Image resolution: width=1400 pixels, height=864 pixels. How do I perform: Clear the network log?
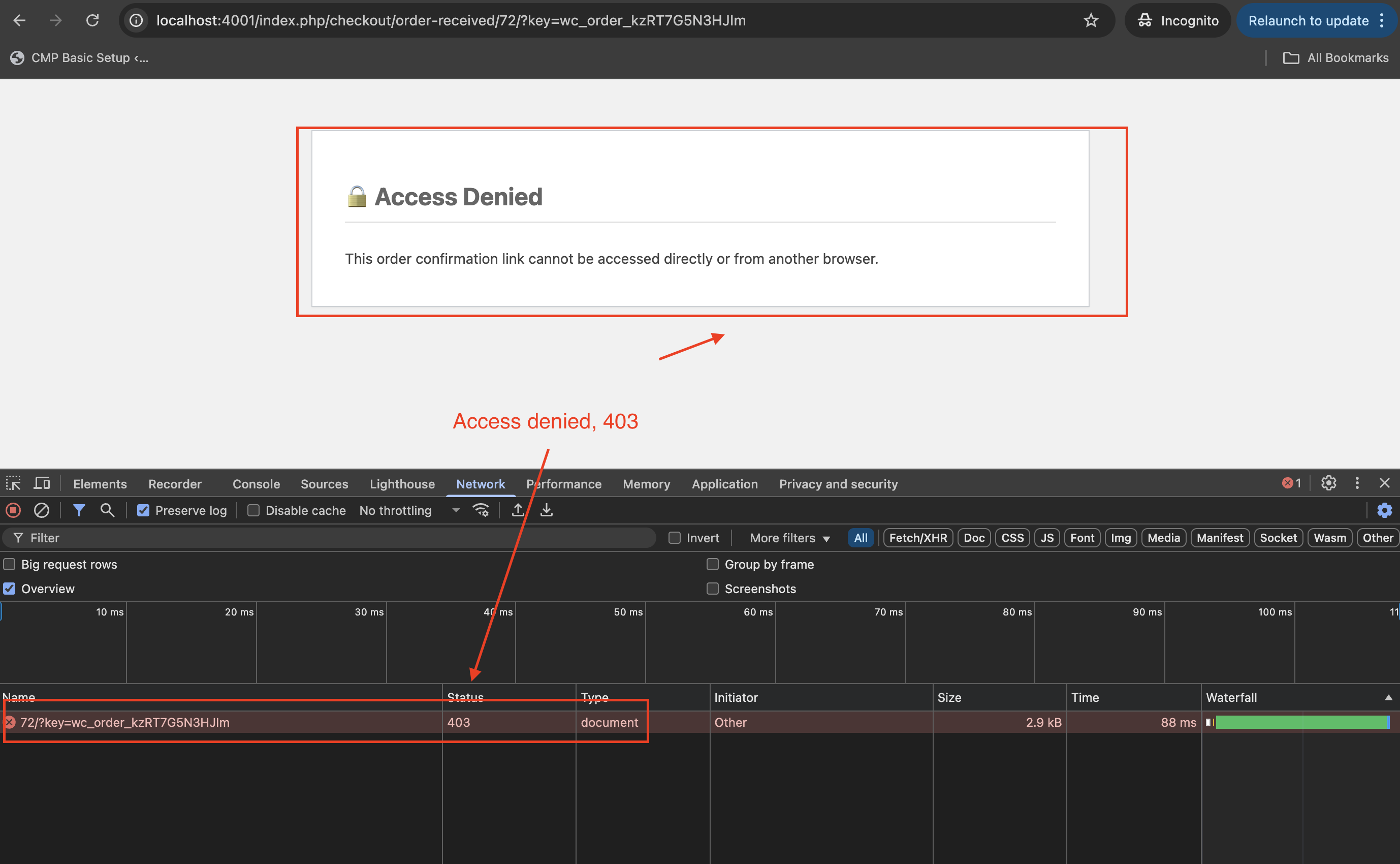pyautogui.click(x=41, y=510)
